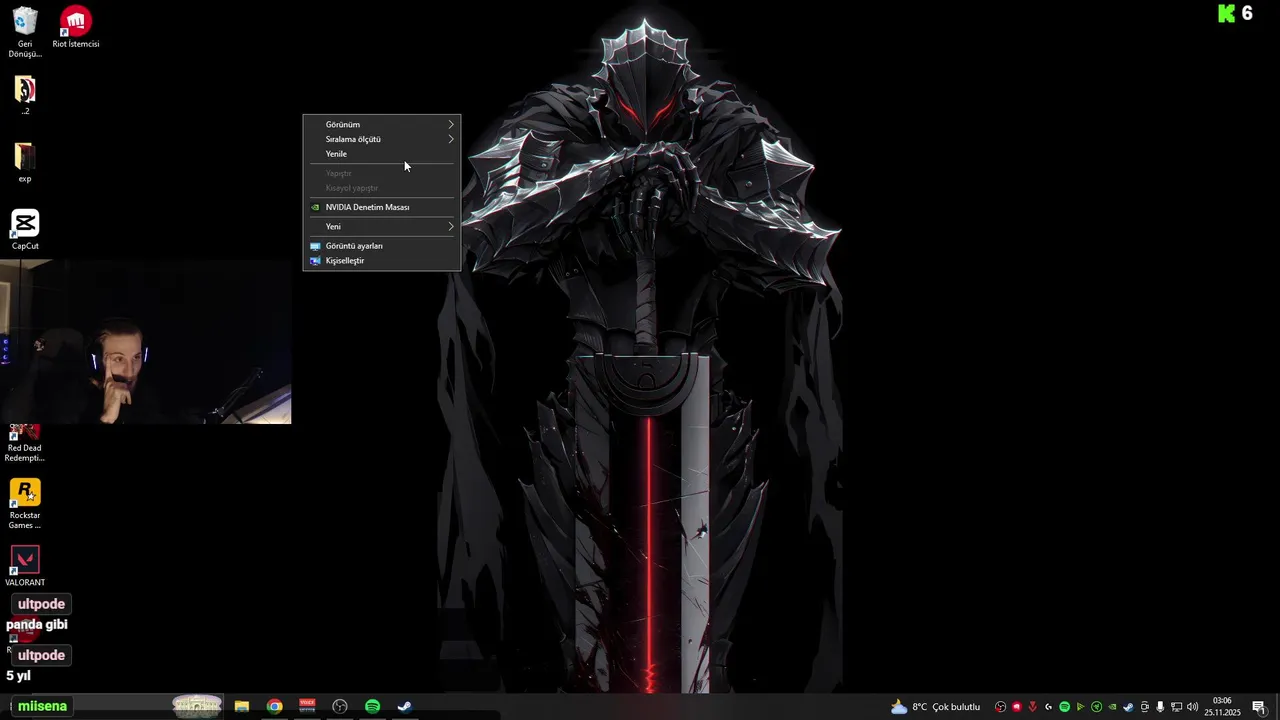
Task: Click the Spotify tray icon
Action: (x=1064, y=707)
